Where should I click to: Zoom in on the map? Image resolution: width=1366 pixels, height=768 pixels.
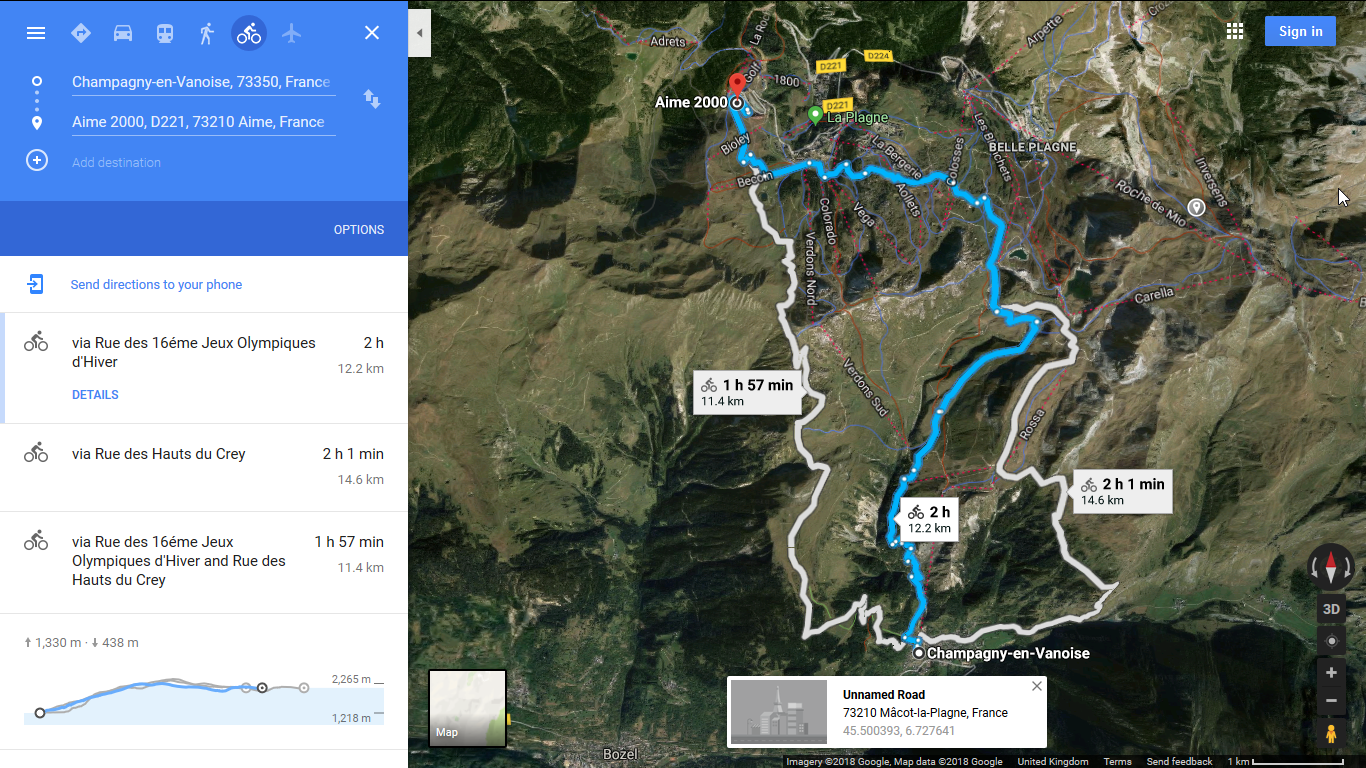tap(1331, 673)
